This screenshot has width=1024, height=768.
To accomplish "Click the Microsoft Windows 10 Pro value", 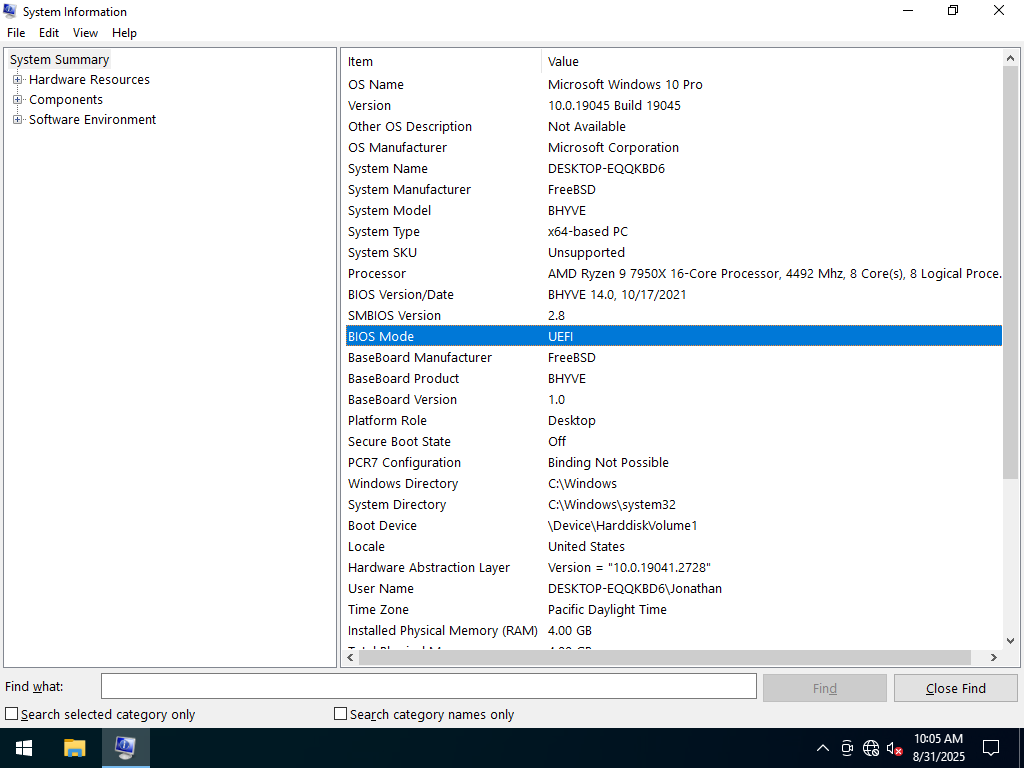I will point(625,85).
